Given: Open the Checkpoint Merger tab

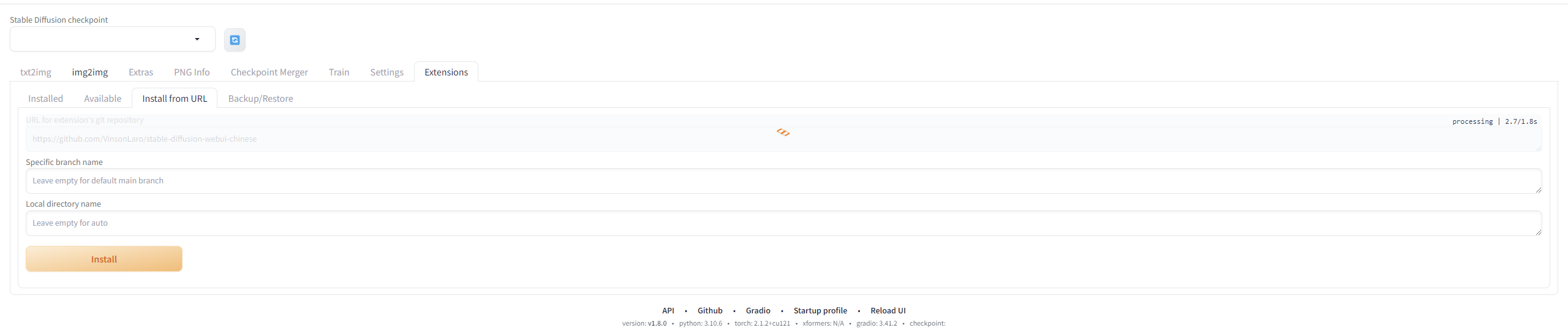Looking at the screenshot, I should tap(269, 72).
